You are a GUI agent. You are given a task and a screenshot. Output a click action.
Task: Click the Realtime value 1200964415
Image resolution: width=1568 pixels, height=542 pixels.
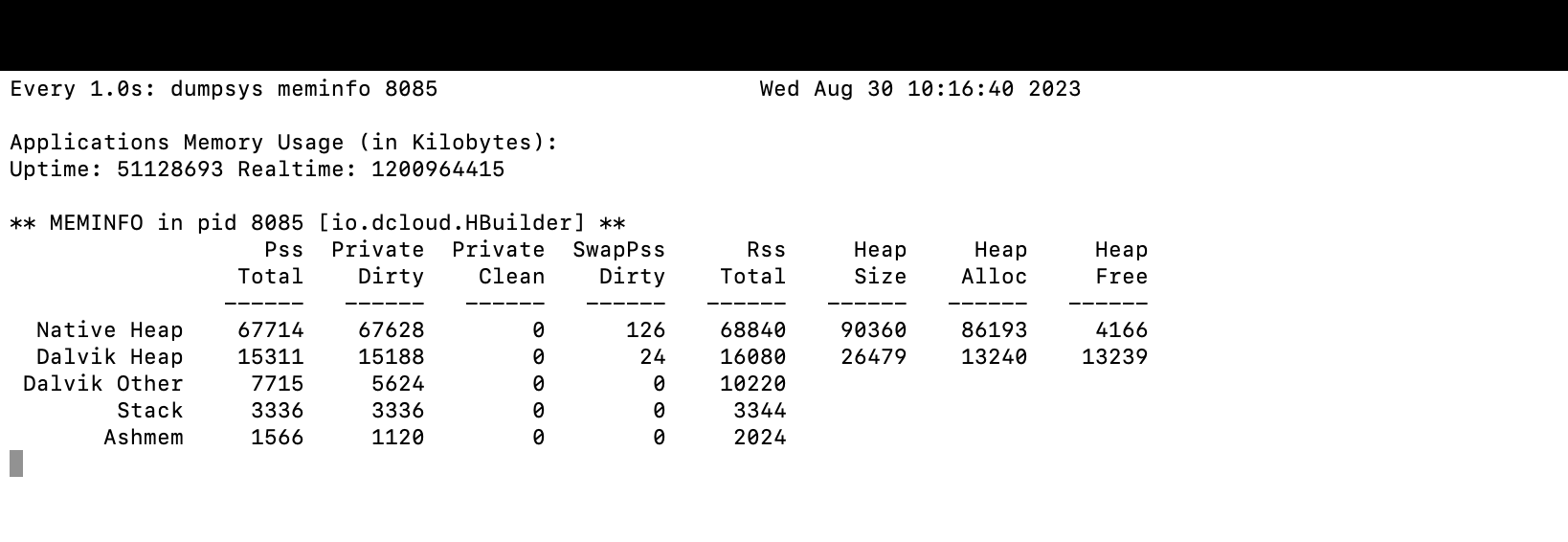(x=437, y=169)
